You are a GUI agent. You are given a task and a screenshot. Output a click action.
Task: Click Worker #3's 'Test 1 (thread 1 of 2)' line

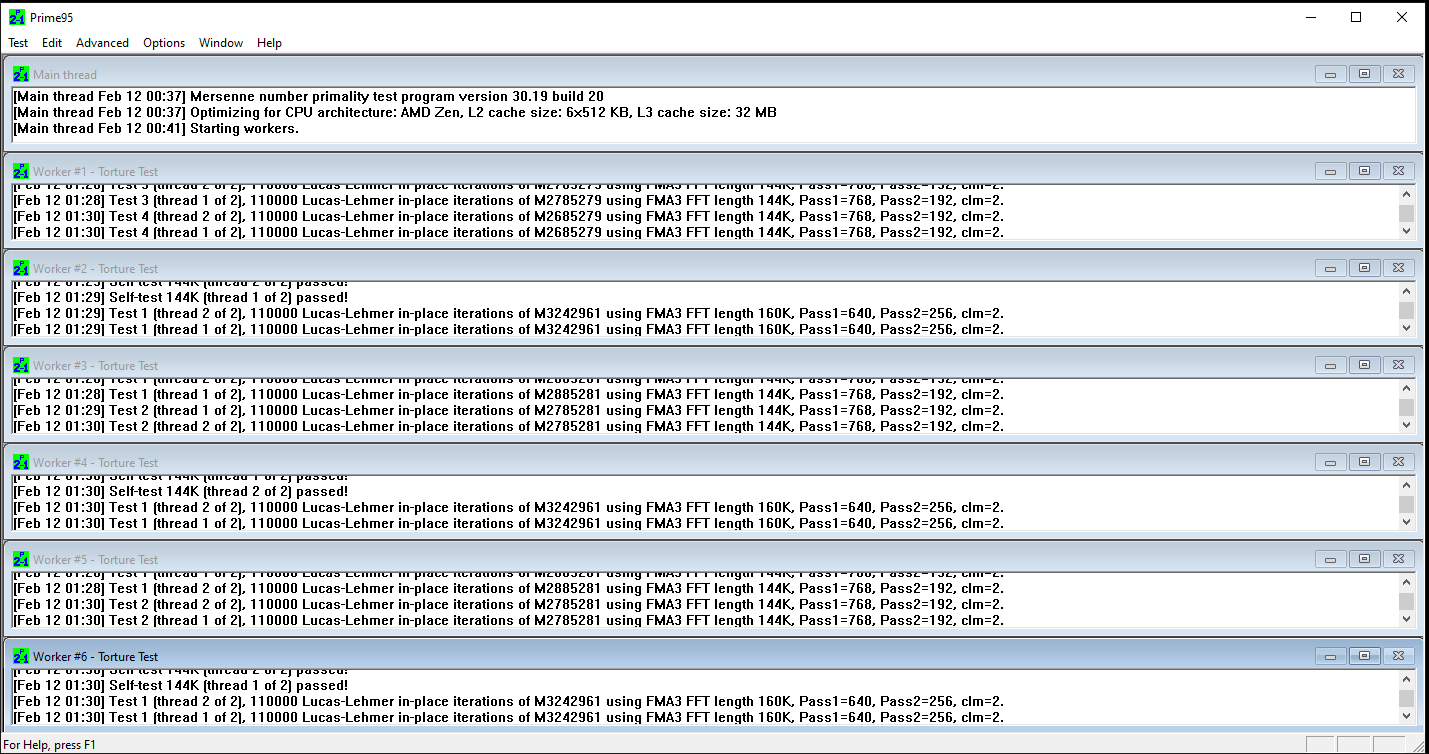coord(509,394)
